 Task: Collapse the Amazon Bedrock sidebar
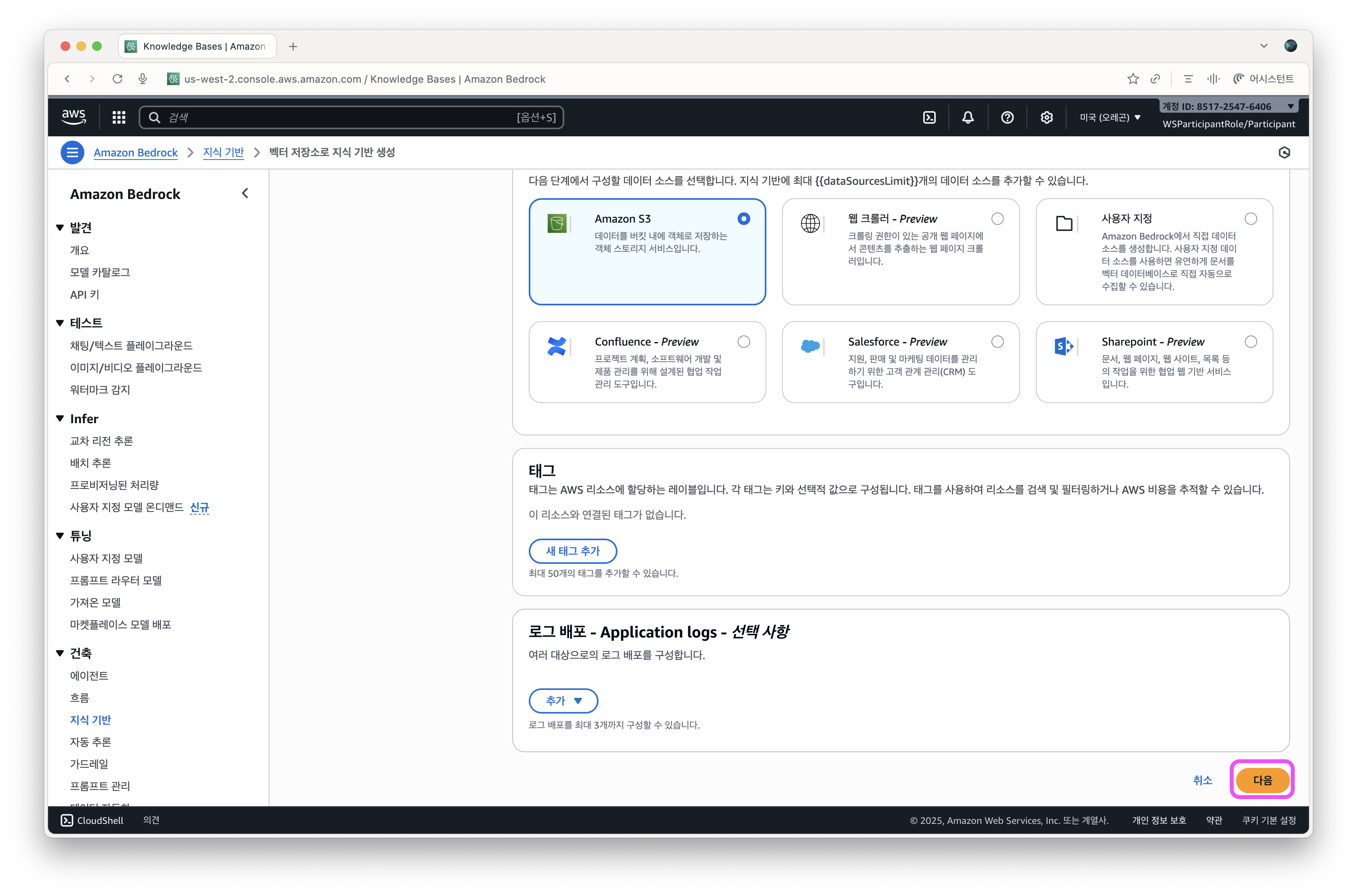coord(245,193)
